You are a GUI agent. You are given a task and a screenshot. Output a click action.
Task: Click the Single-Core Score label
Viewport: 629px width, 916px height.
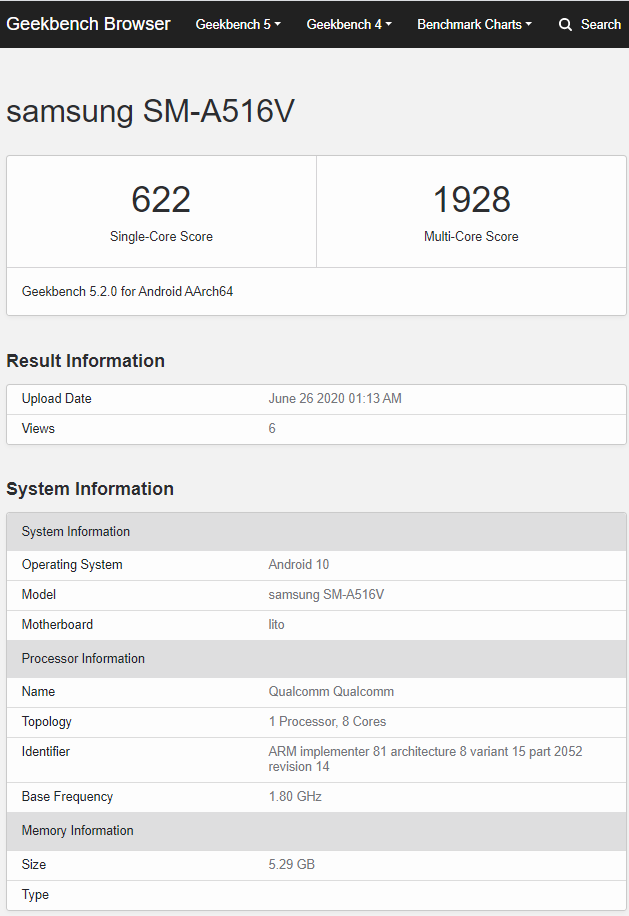(x=161, y=237)
